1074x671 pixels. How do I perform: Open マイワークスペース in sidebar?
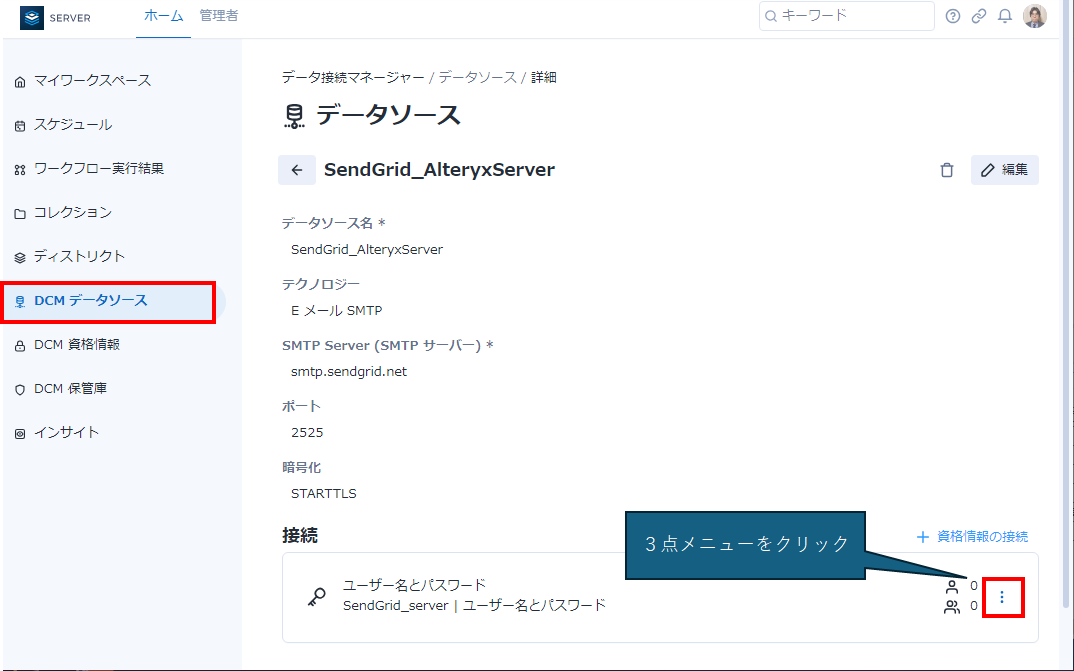[x=92, y=81]
